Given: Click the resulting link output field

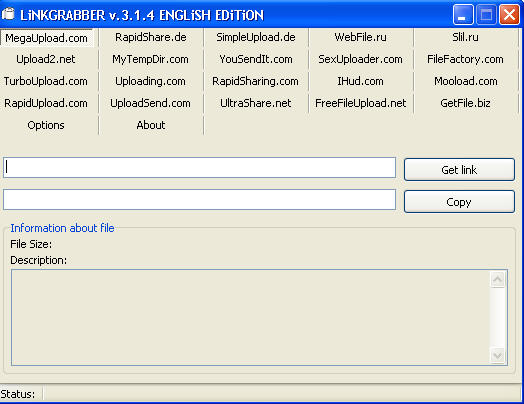Looking at the screenshot, I should [200, 200].
